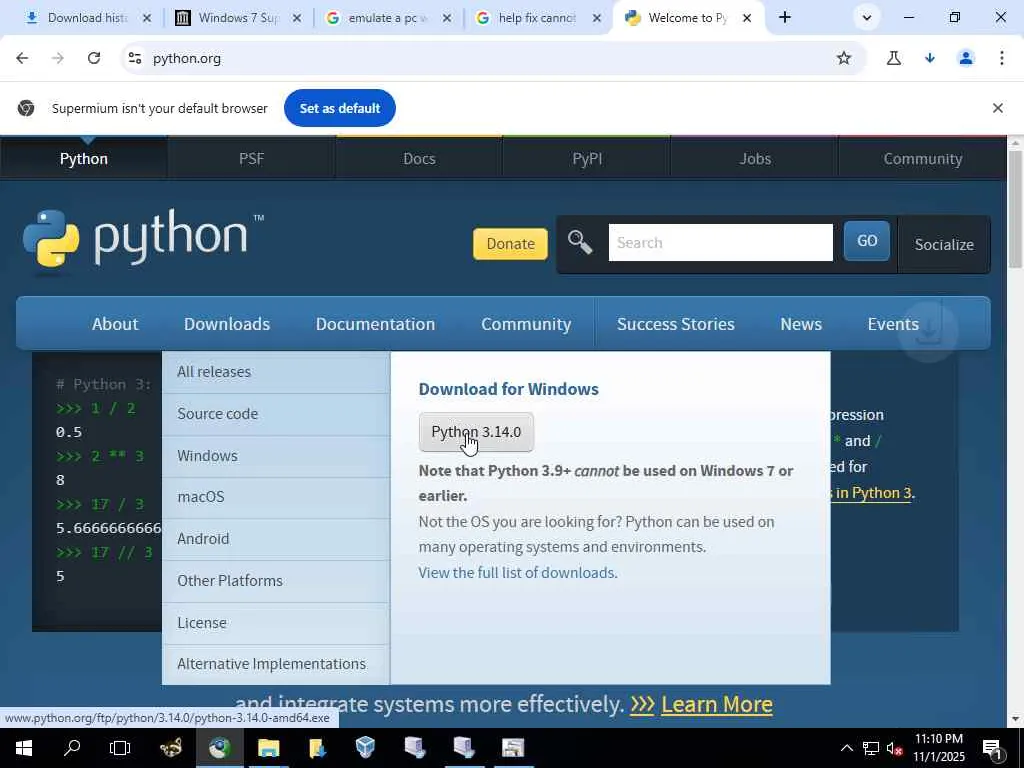Viewport: 1024px width, 768px height.
Task: Expand the tab search dropdown
Action: click(x=867, y=18)
